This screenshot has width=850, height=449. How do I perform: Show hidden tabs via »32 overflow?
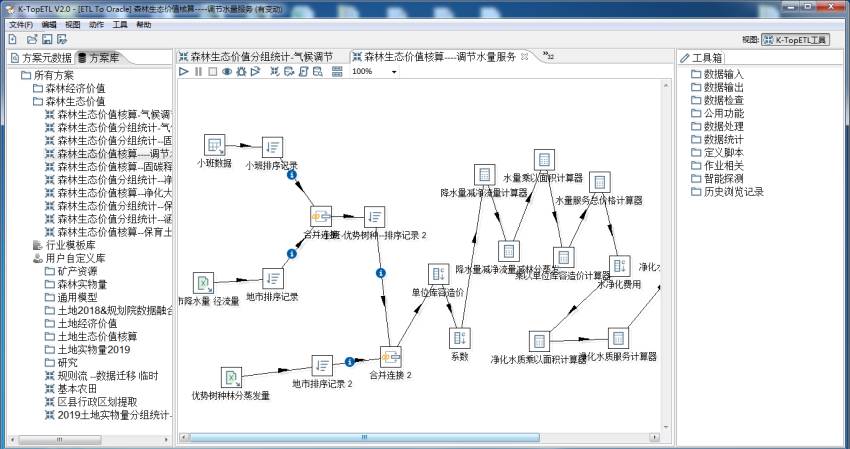(548, 55)
